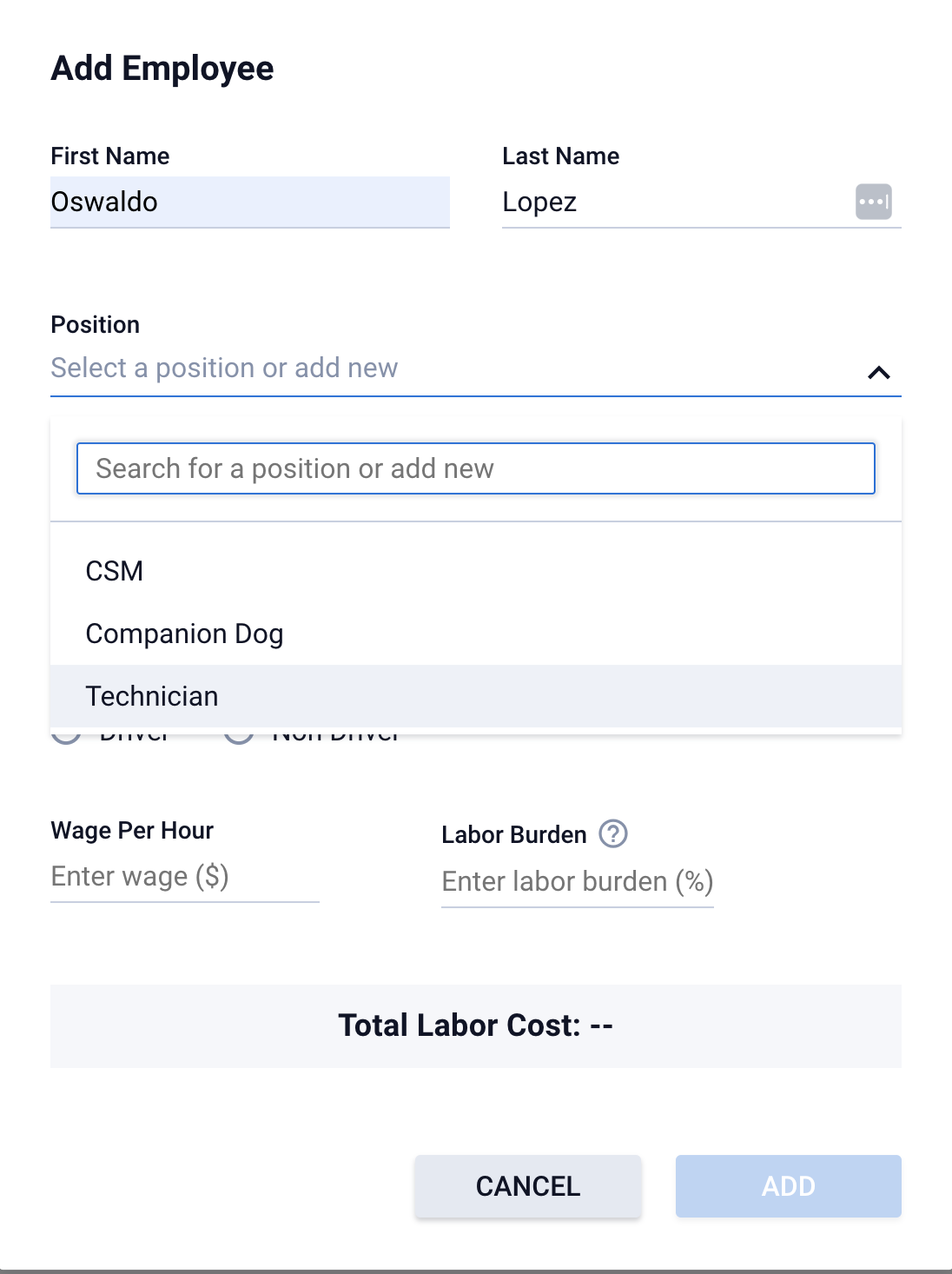The height and width of the screenshot is (1274, 952).
Task: Click the Labor Burden help question mark icon
Action: pos(613,833)
